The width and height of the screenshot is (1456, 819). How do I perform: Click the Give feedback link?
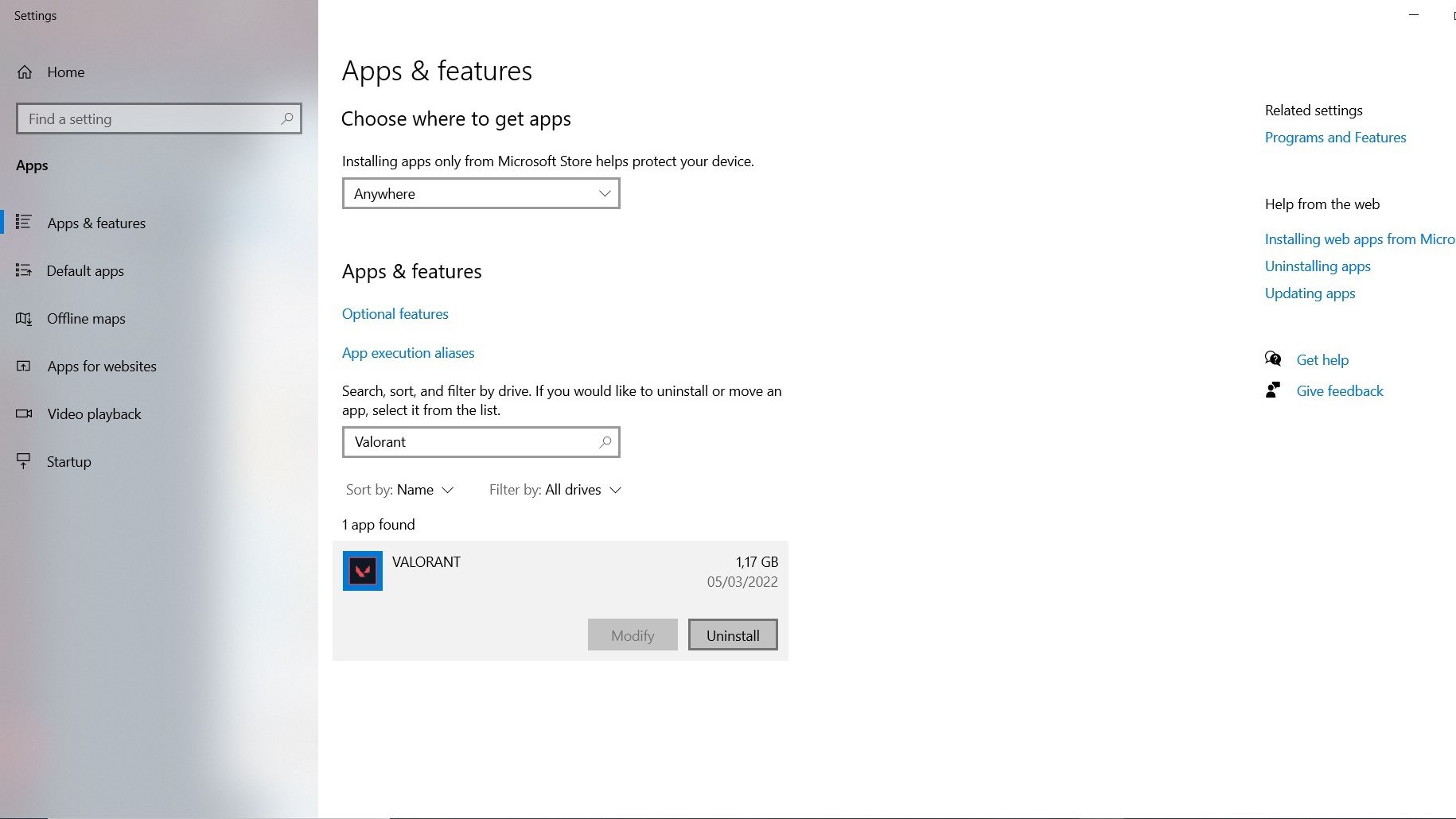click(1340, 391)
